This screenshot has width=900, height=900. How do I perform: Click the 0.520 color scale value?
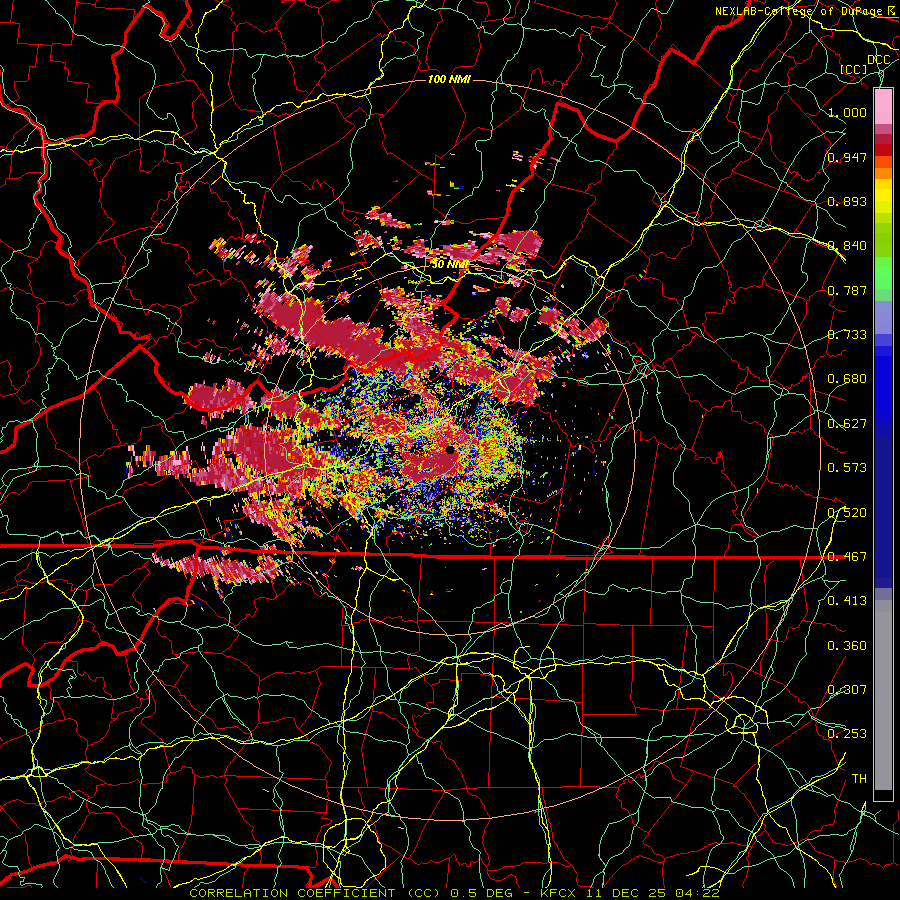point(847,513)
